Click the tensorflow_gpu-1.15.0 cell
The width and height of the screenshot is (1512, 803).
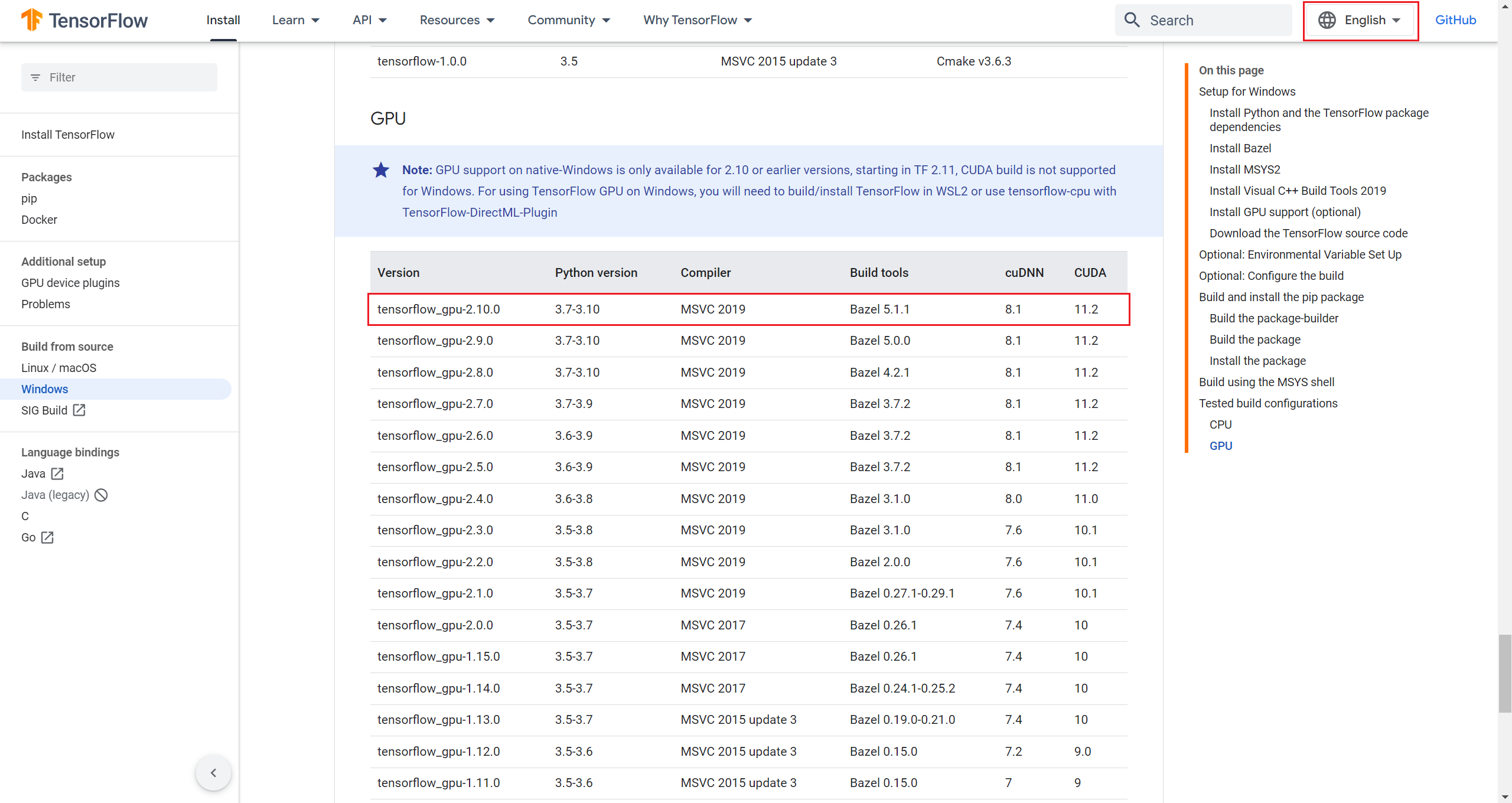[438, 657]
